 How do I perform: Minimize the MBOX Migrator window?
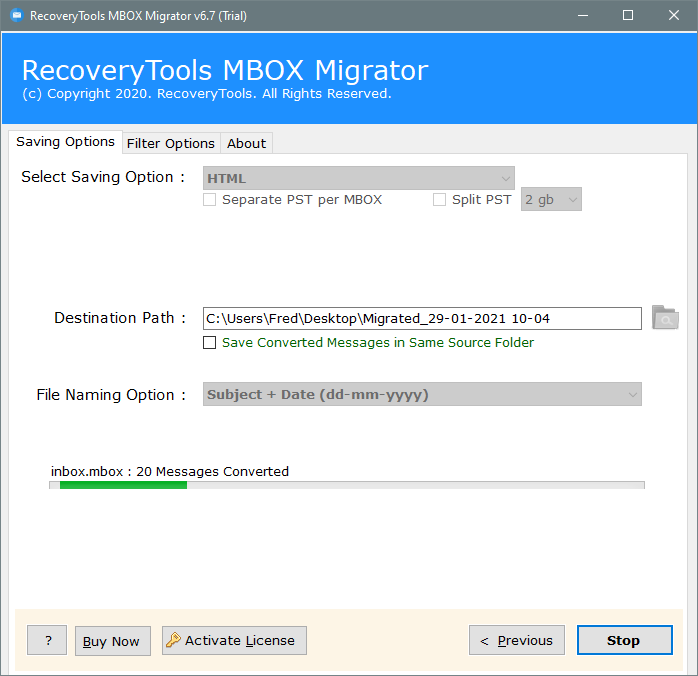coord(583,16)
